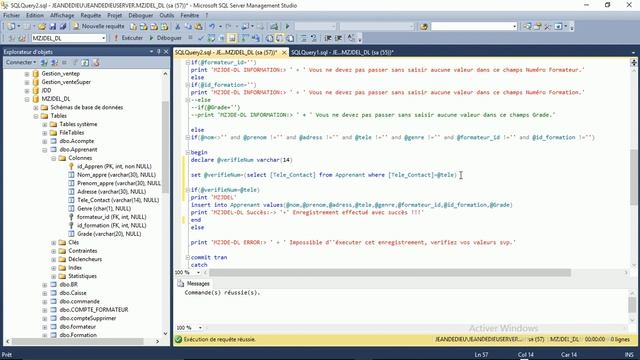Open the Connecter dropdown in Object Explorer
Screen dimensions: 640x360
(x=20, y=62)
